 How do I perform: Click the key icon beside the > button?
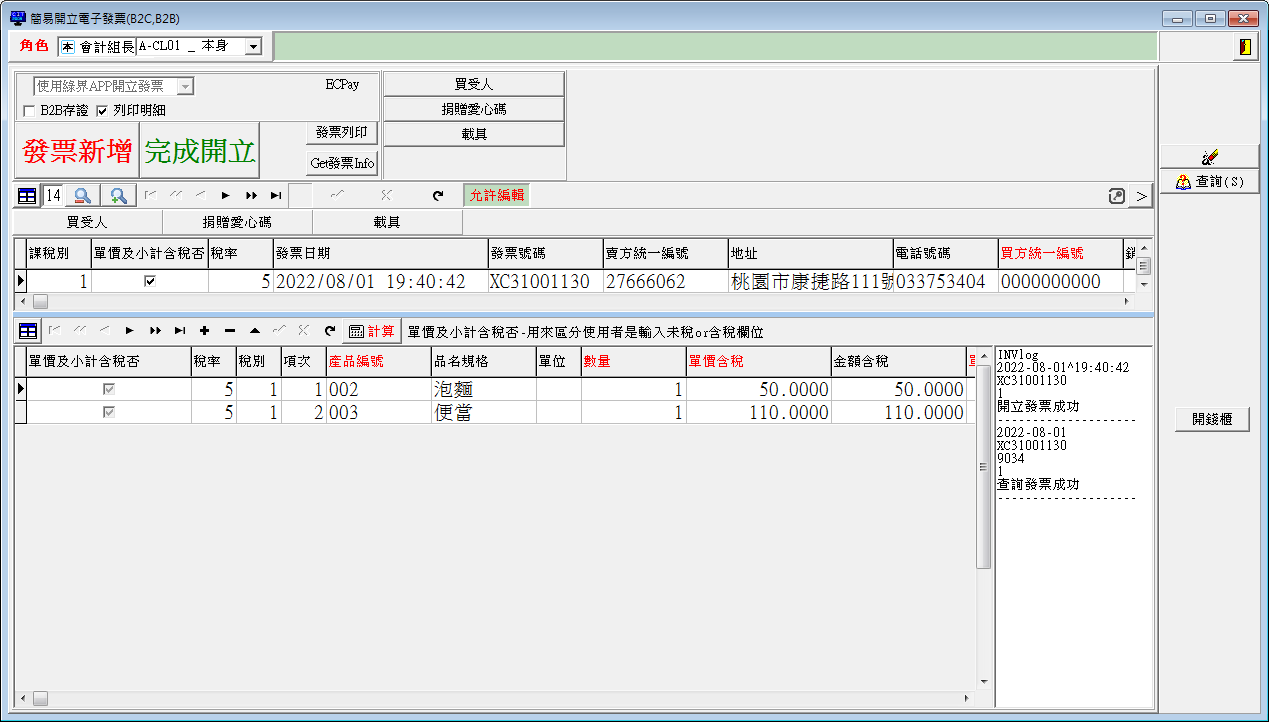(x=1117, y=196)
